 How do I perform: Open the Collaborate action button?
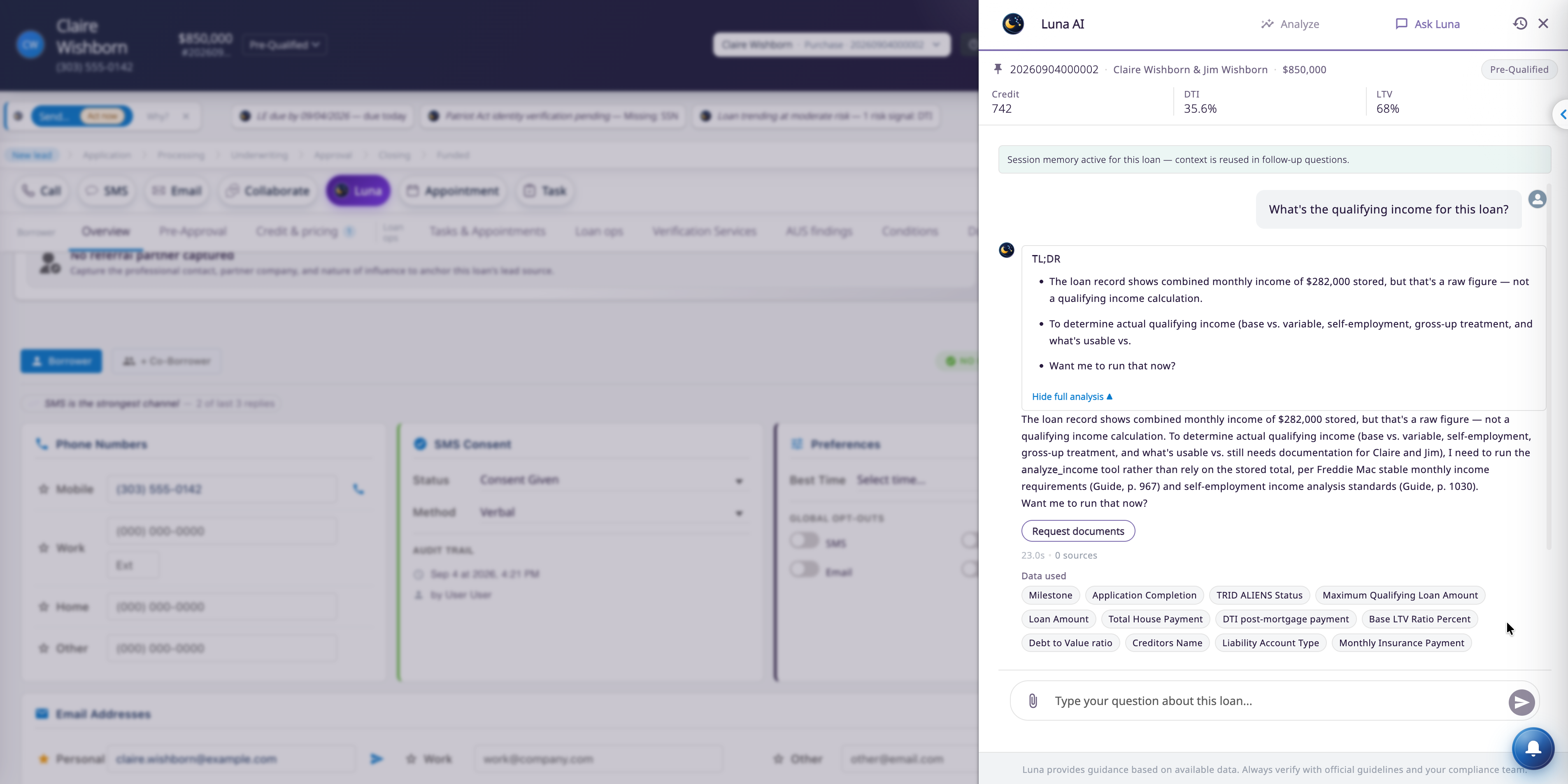[268, 191]
